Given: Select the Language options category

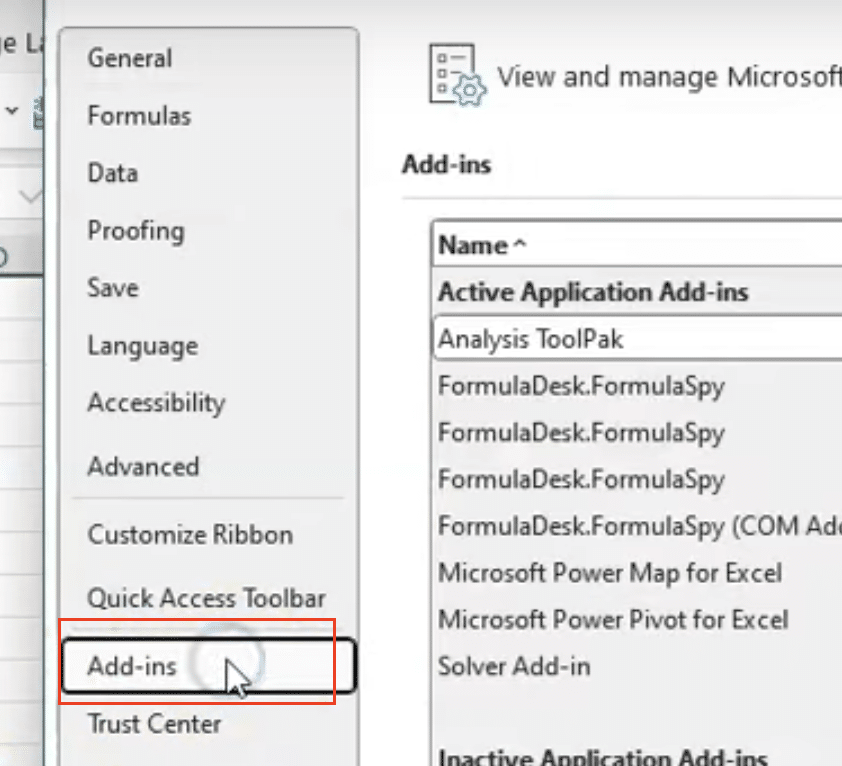Looking at the screenshot, I should pos(143,346).
